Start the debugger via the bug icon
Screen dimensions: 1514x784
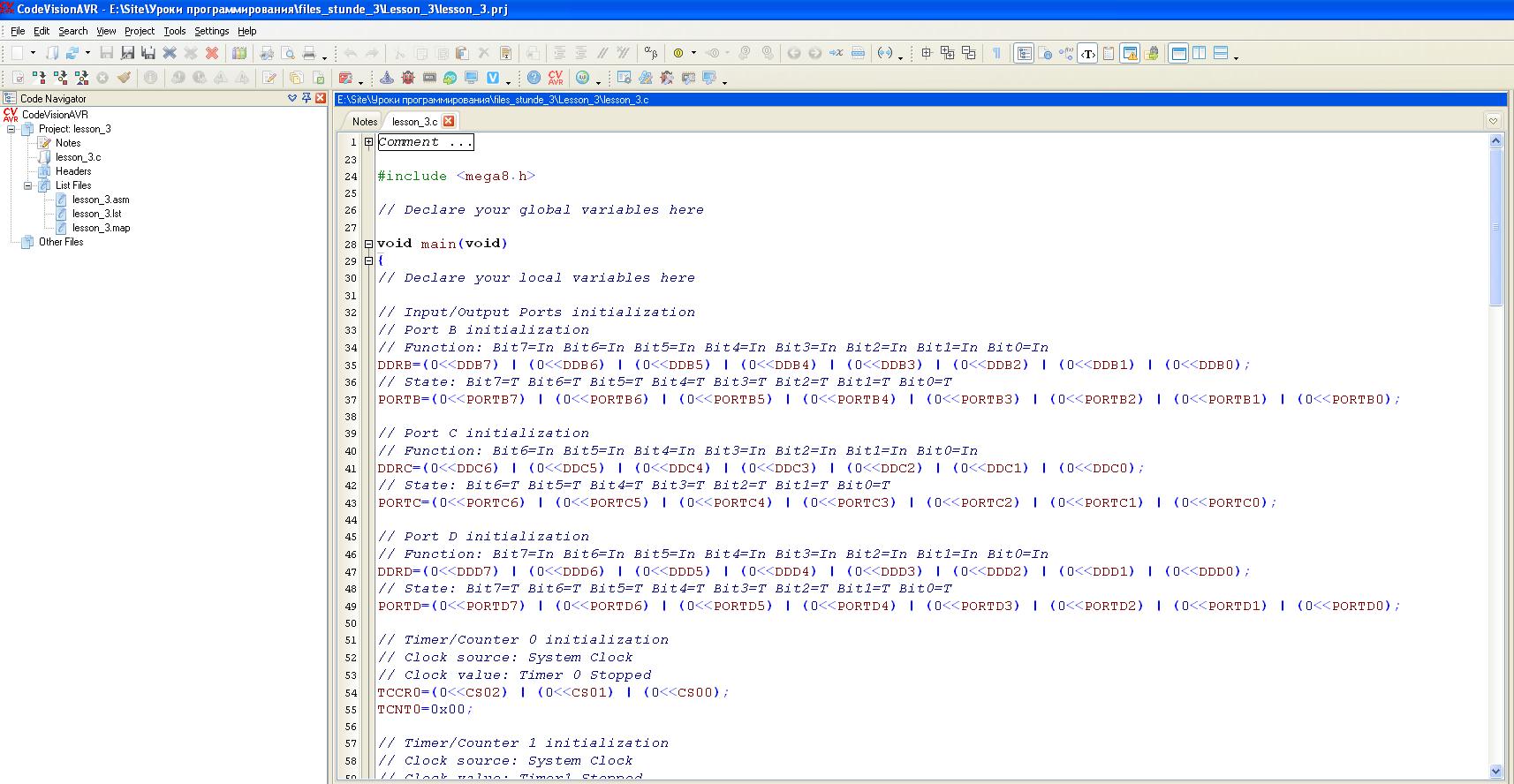[x=407, y=78]
